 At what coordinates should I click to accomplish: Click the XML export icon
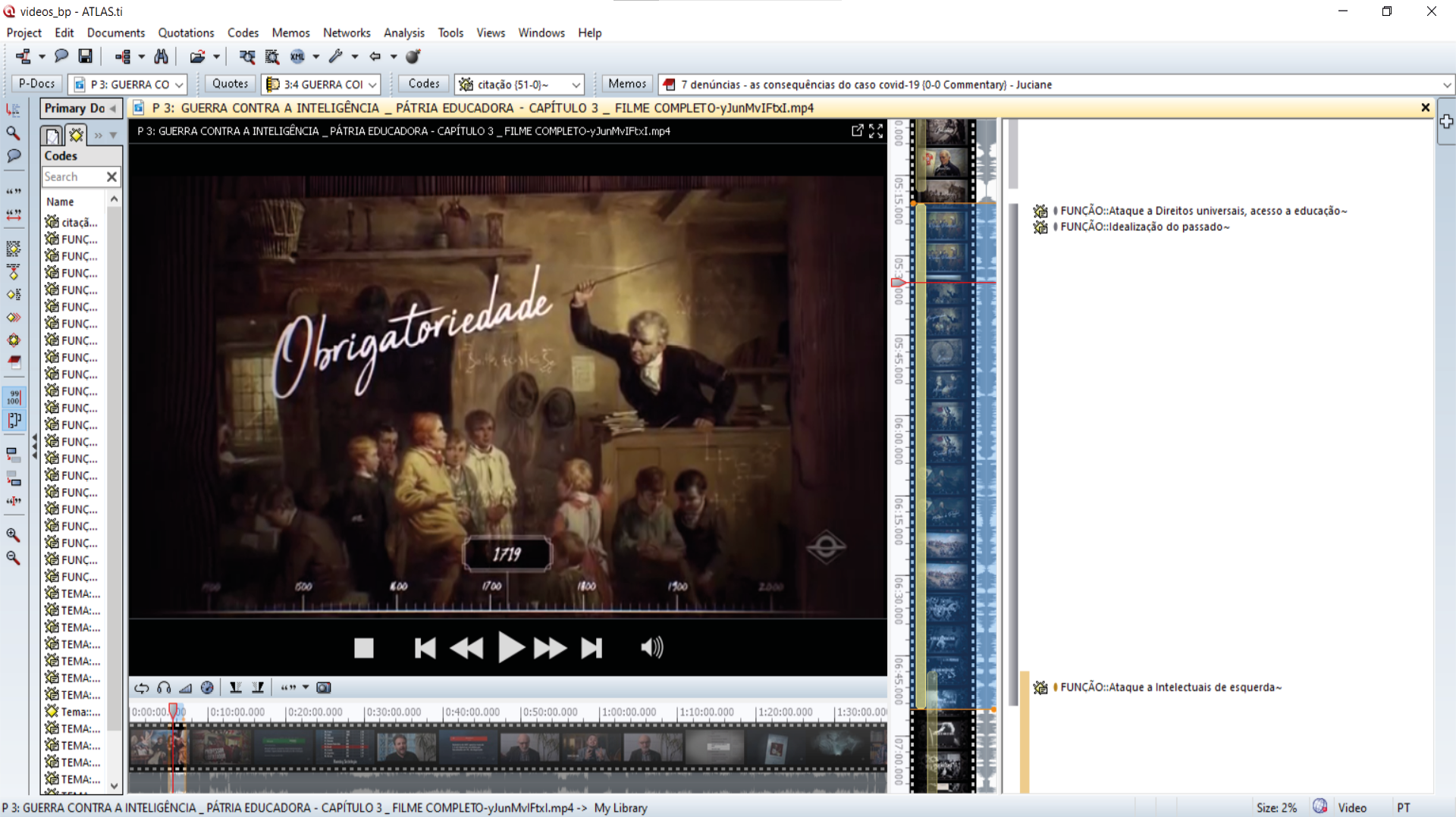click(x=297, y=56)
